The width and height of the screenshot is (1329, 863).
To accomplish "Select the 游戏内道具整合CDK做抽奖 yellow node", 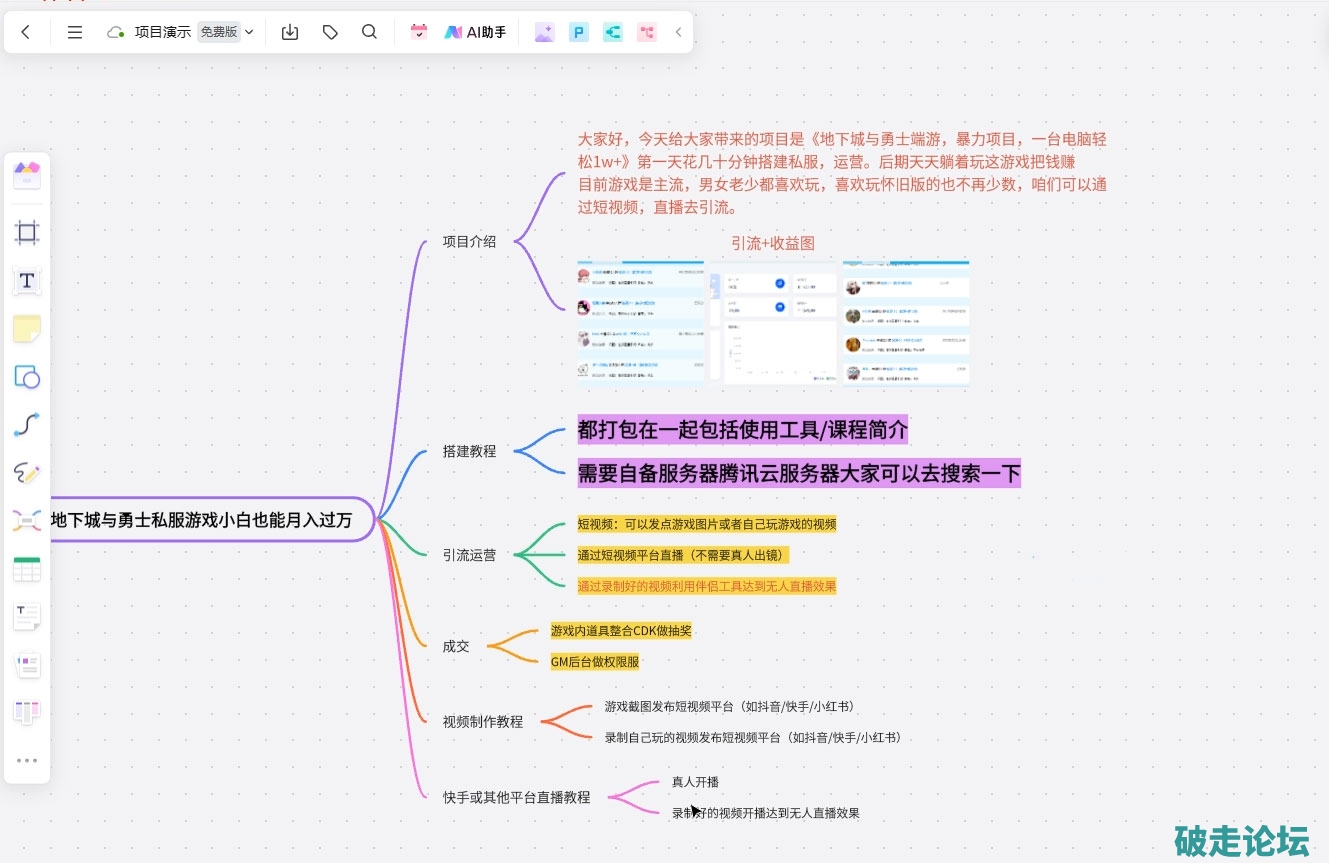I will click(620, 631).
